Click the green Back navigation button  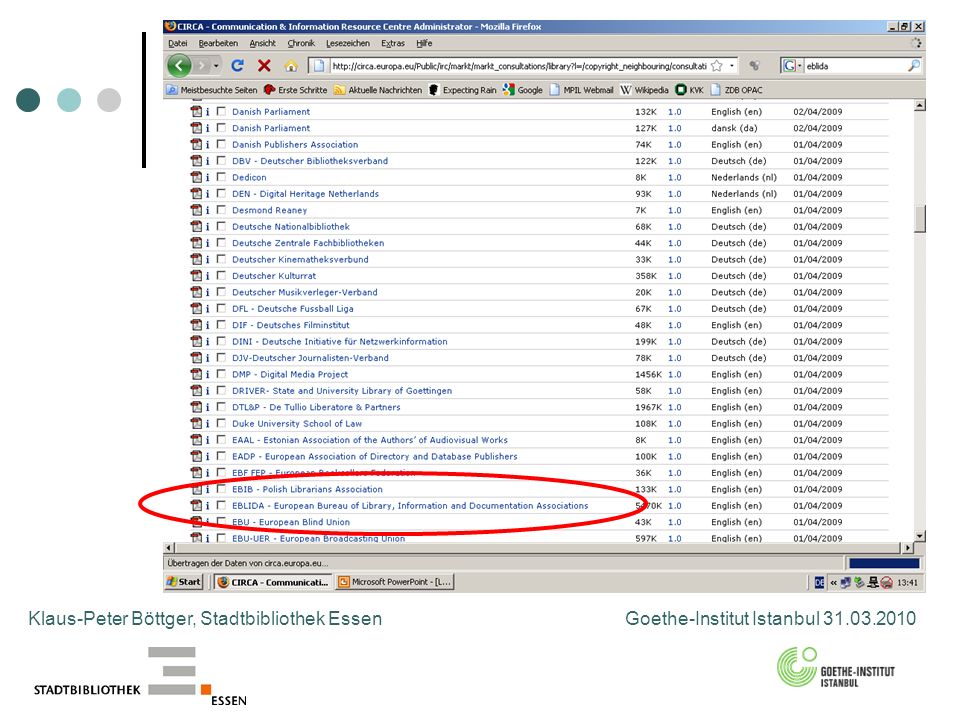tap(179, 66)
